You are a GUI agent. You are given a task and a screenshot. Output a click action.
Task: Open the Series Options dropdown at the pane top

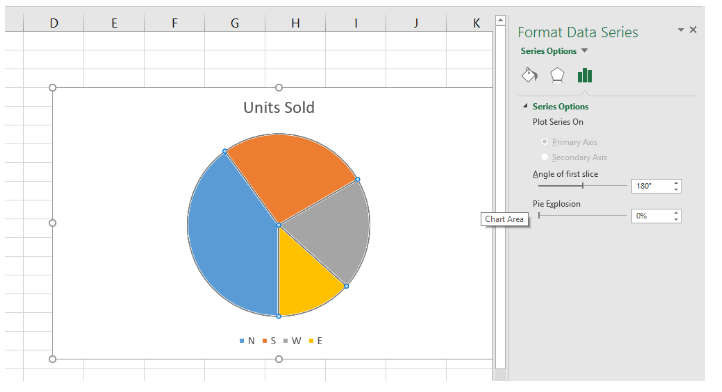pyautogui.click(x=584, y=51)
